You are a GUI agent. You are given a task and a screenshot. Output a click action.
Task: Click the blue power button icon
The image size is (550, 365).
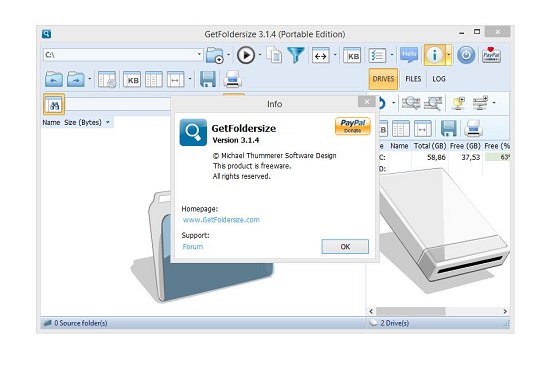[466, 55]
